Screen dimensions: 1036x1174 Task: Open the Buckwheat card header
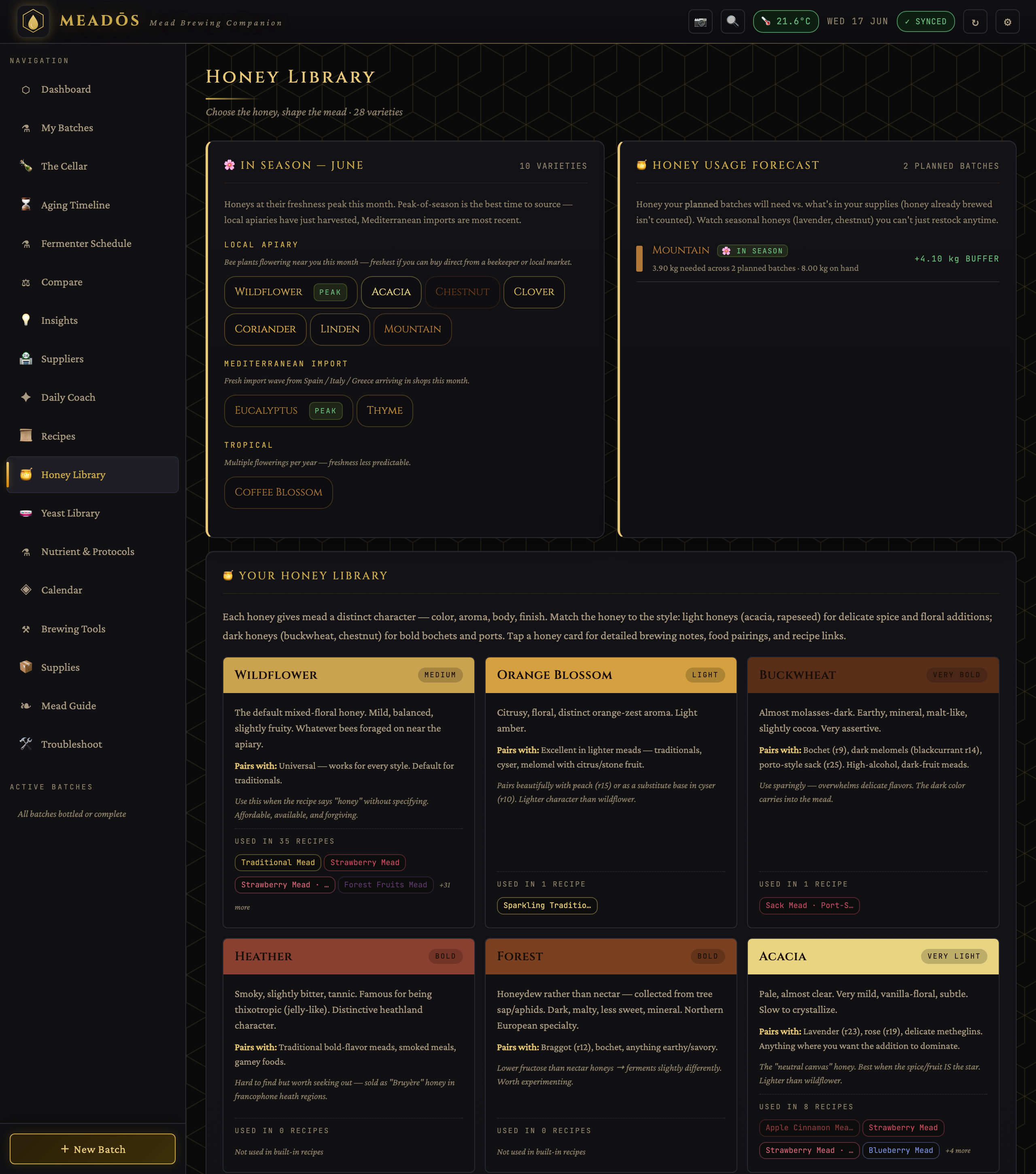coord(873,675)
